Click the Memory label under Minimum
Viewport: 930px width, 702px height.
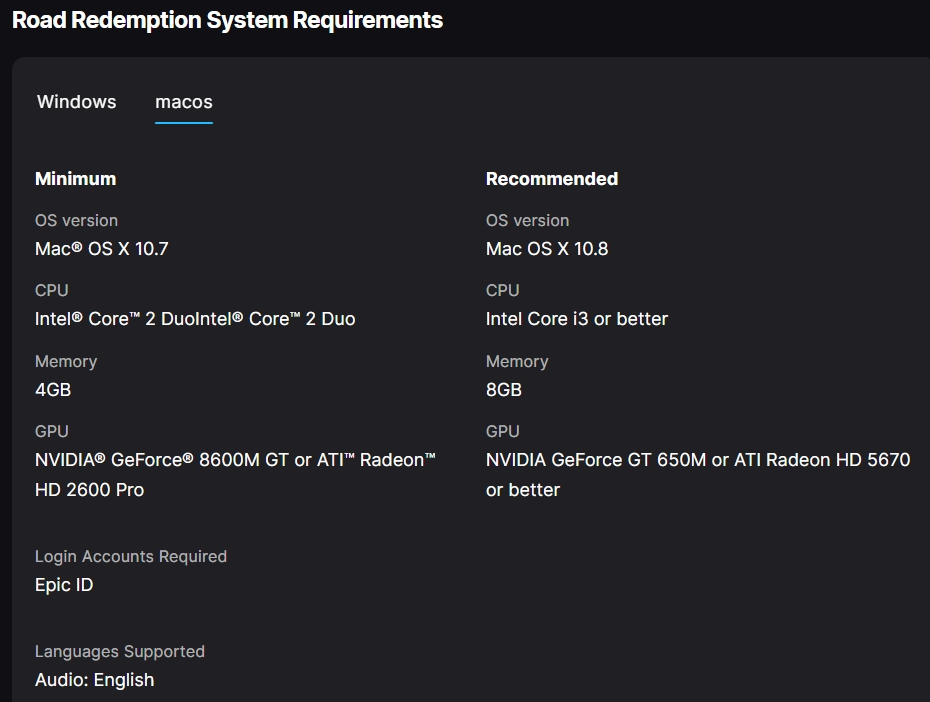coord(66,361)
